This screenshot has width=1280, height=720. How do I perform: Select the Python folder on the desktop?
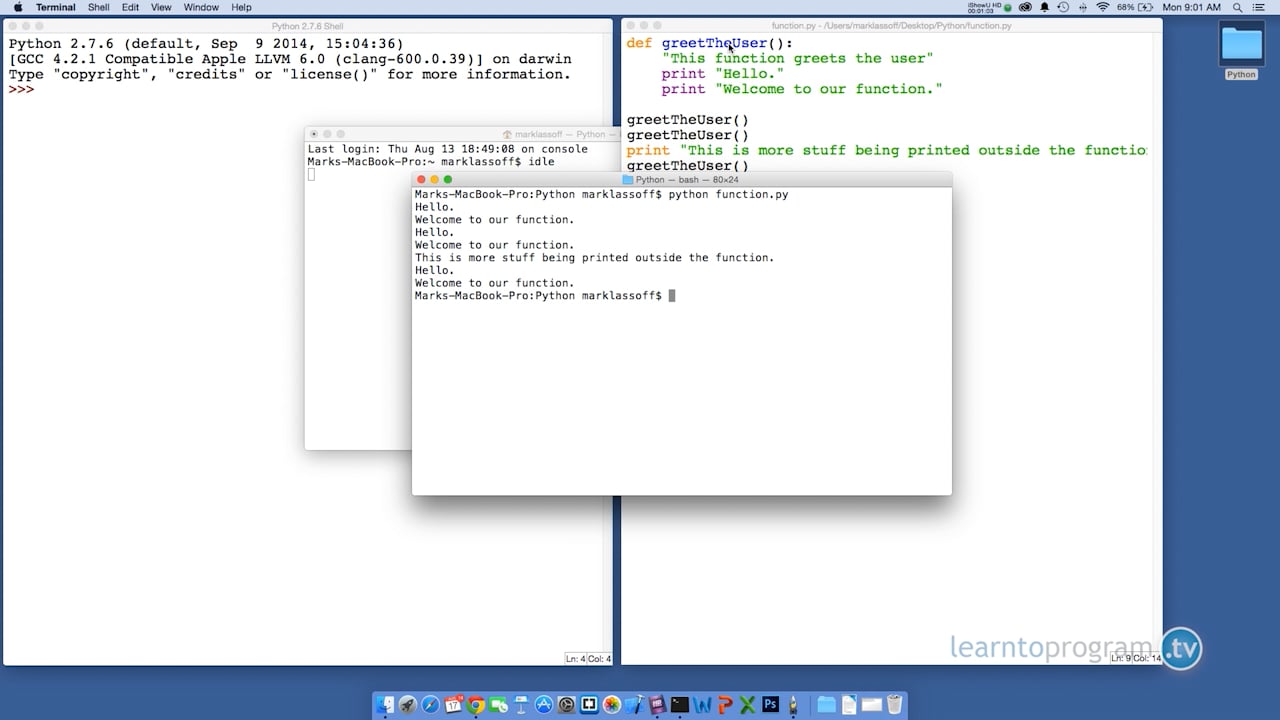click(x=1242, y=50)
